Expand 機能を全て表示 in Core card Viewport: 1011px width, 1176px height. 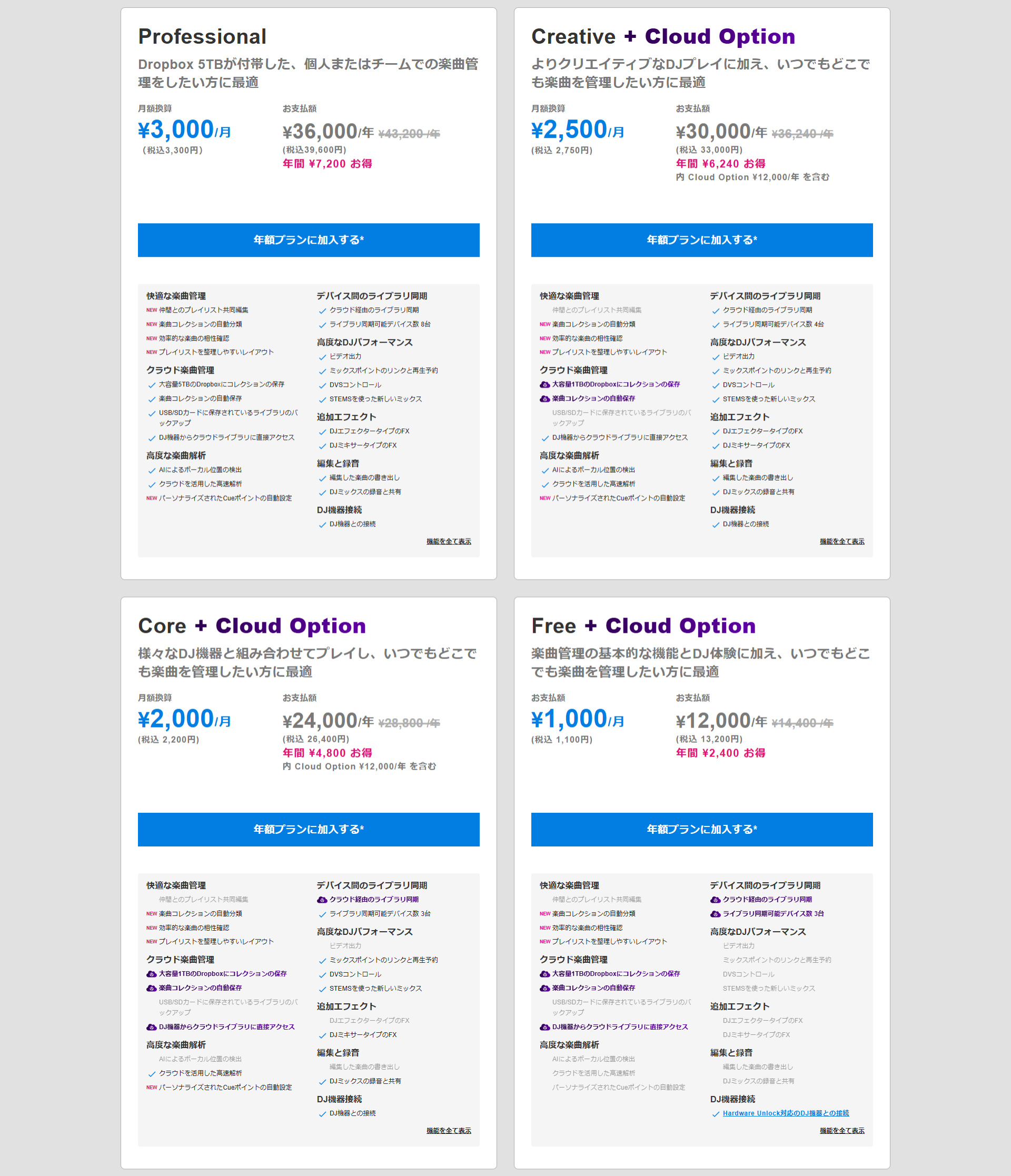[x=449, y=1131]
